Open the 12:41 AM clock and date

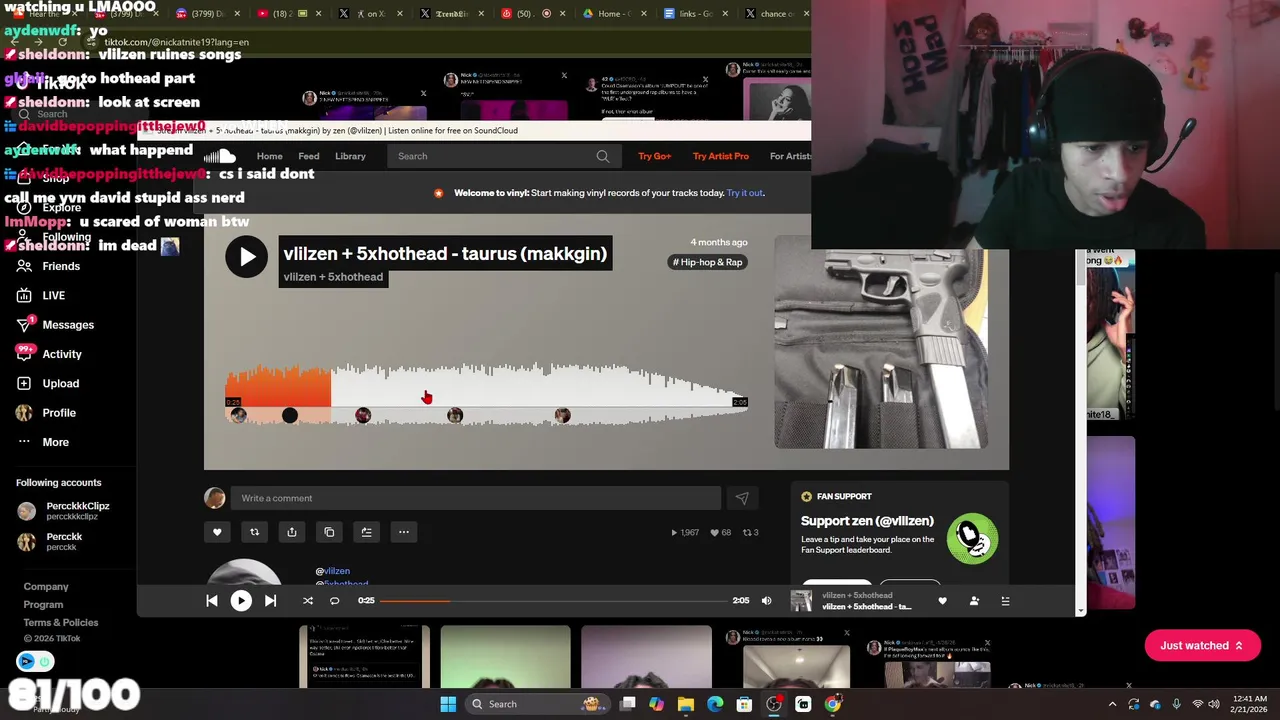[x=1249, y=704]
